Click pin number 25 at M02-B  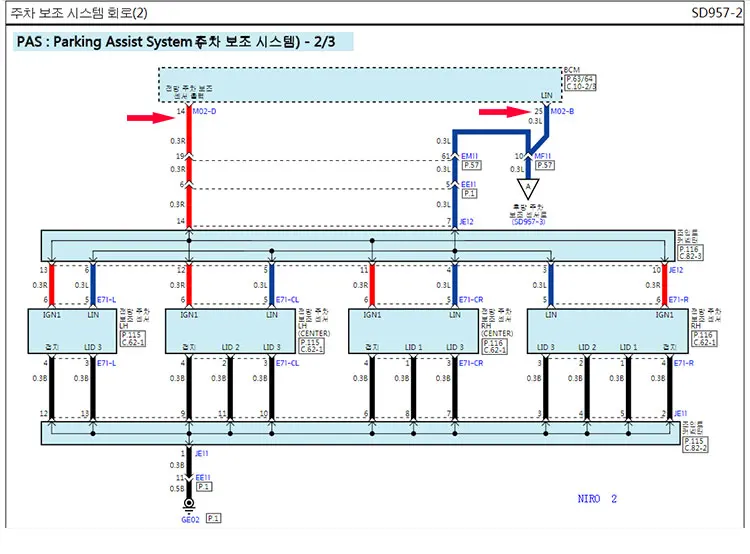tap(539, 111)
